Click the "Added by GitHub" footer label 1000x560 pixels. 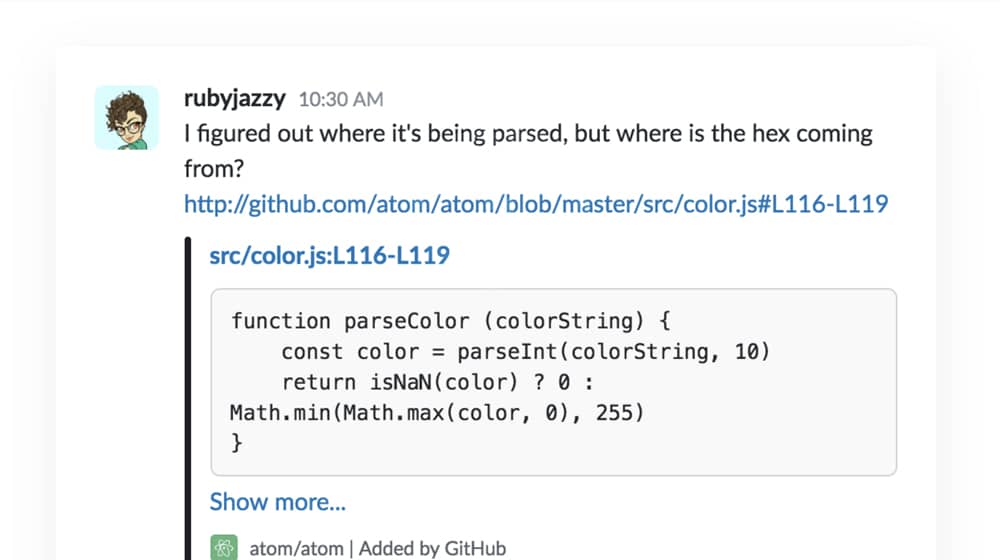click(x=432, y=548)
